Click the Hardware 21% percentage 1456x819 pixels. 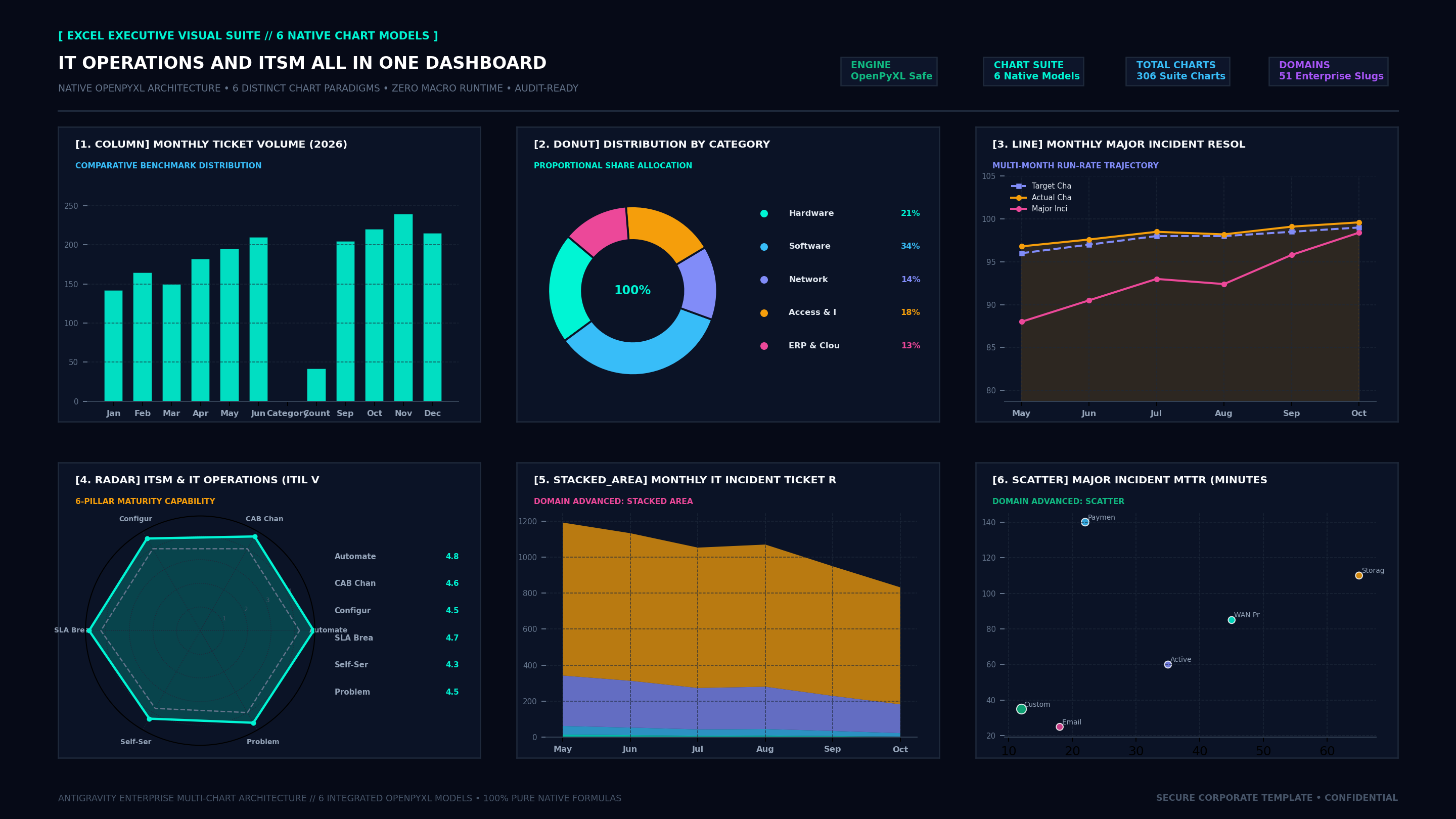910,214
